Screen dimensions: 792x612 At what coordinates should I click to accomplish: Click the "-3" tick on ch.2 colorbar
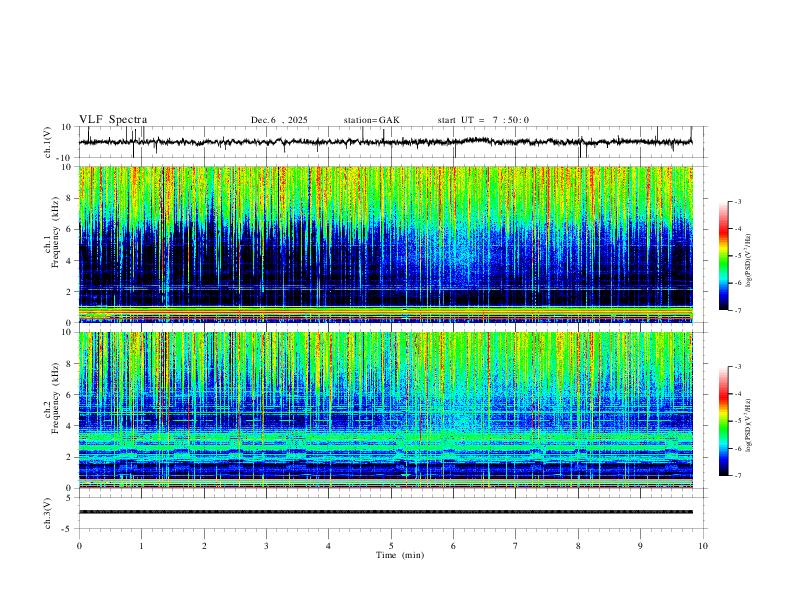point(738,367)
